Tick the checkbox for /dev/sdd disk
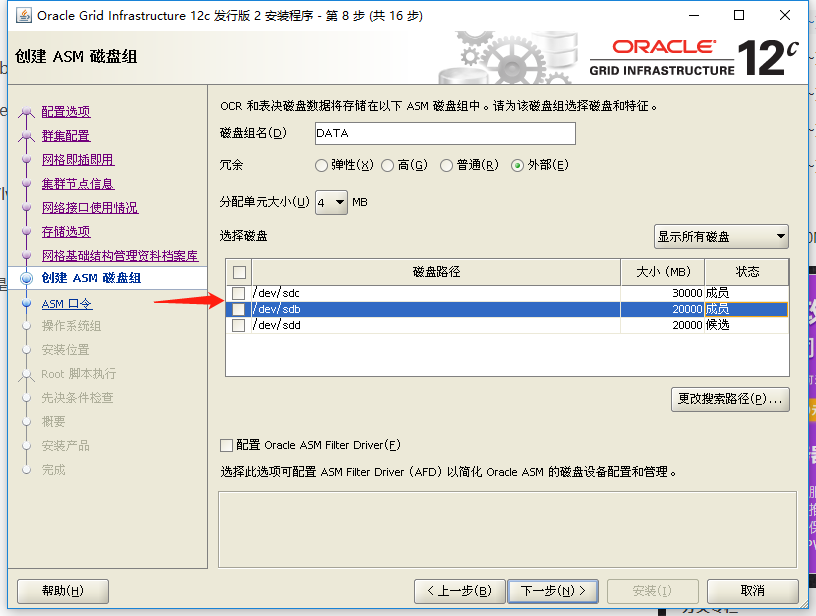816x616 pixels. coord(238,326)
